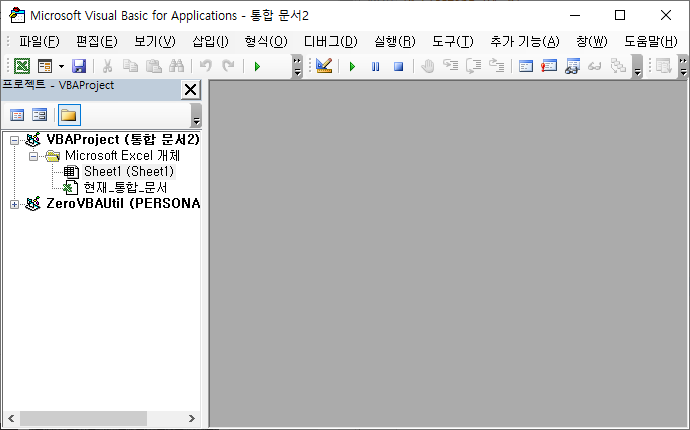Click project pane scroll right arrow

pyautogui.click(x=192, y=419)
